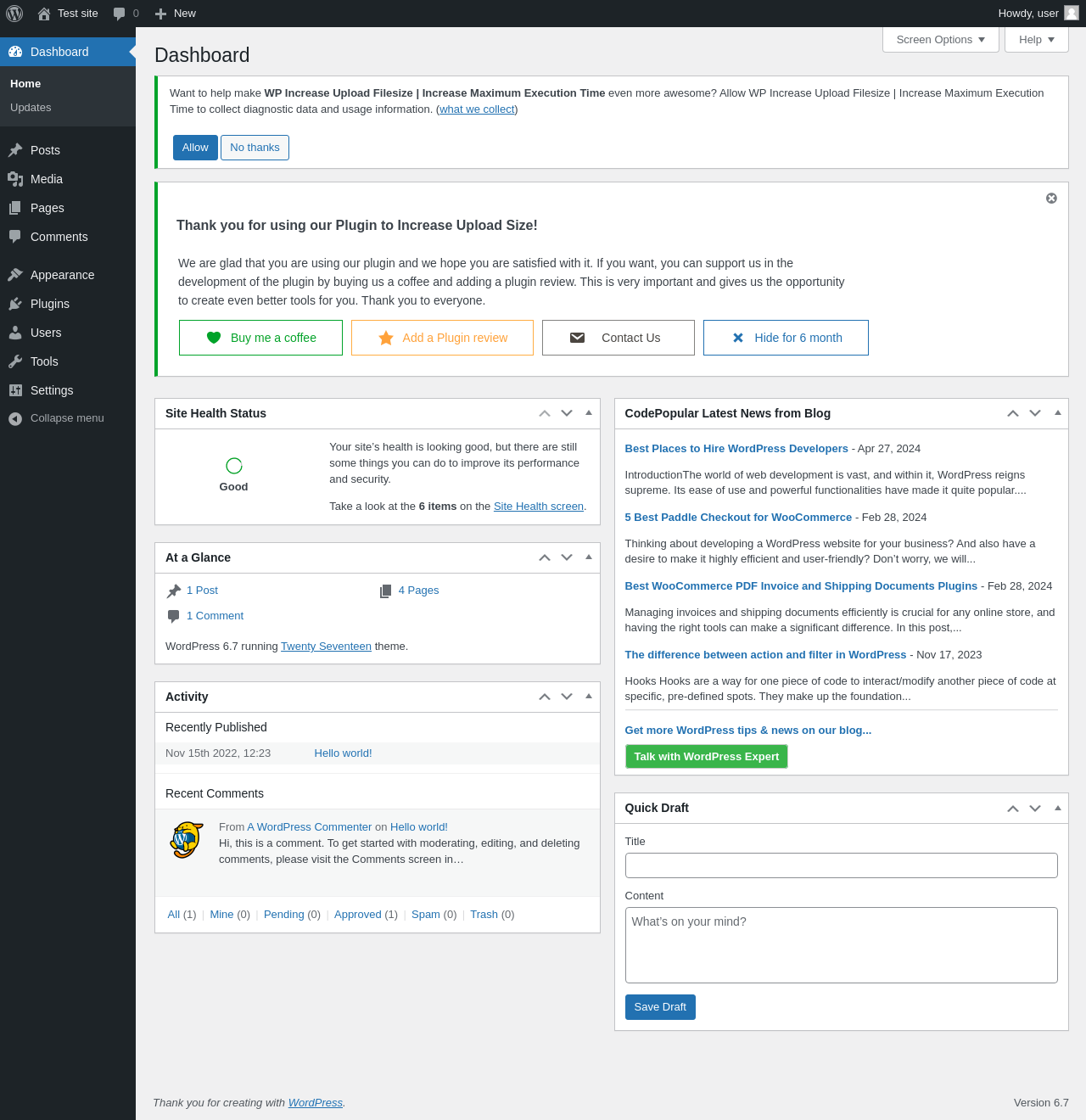
Task: Toggle the Activity panel
Action: click(589, 697)
